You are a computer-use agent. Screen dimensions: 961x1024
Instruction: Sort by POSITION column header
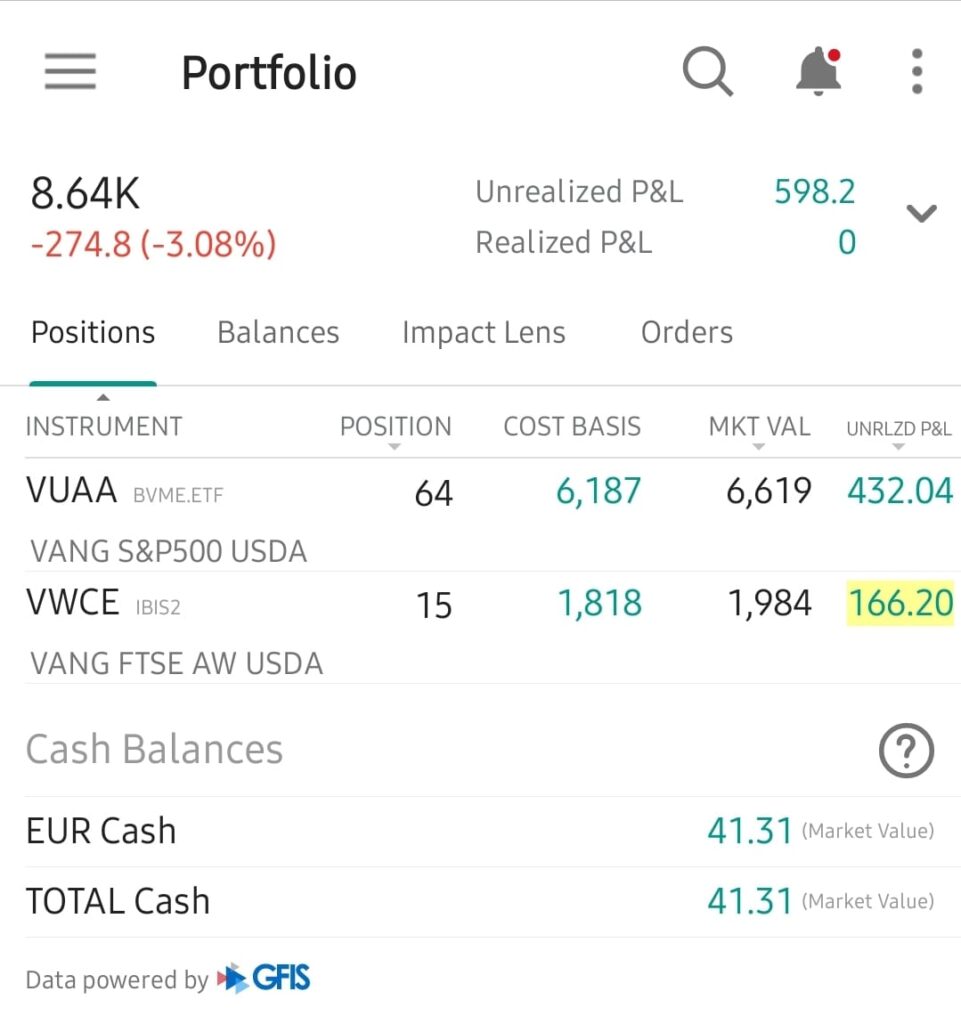click(395, 427)
